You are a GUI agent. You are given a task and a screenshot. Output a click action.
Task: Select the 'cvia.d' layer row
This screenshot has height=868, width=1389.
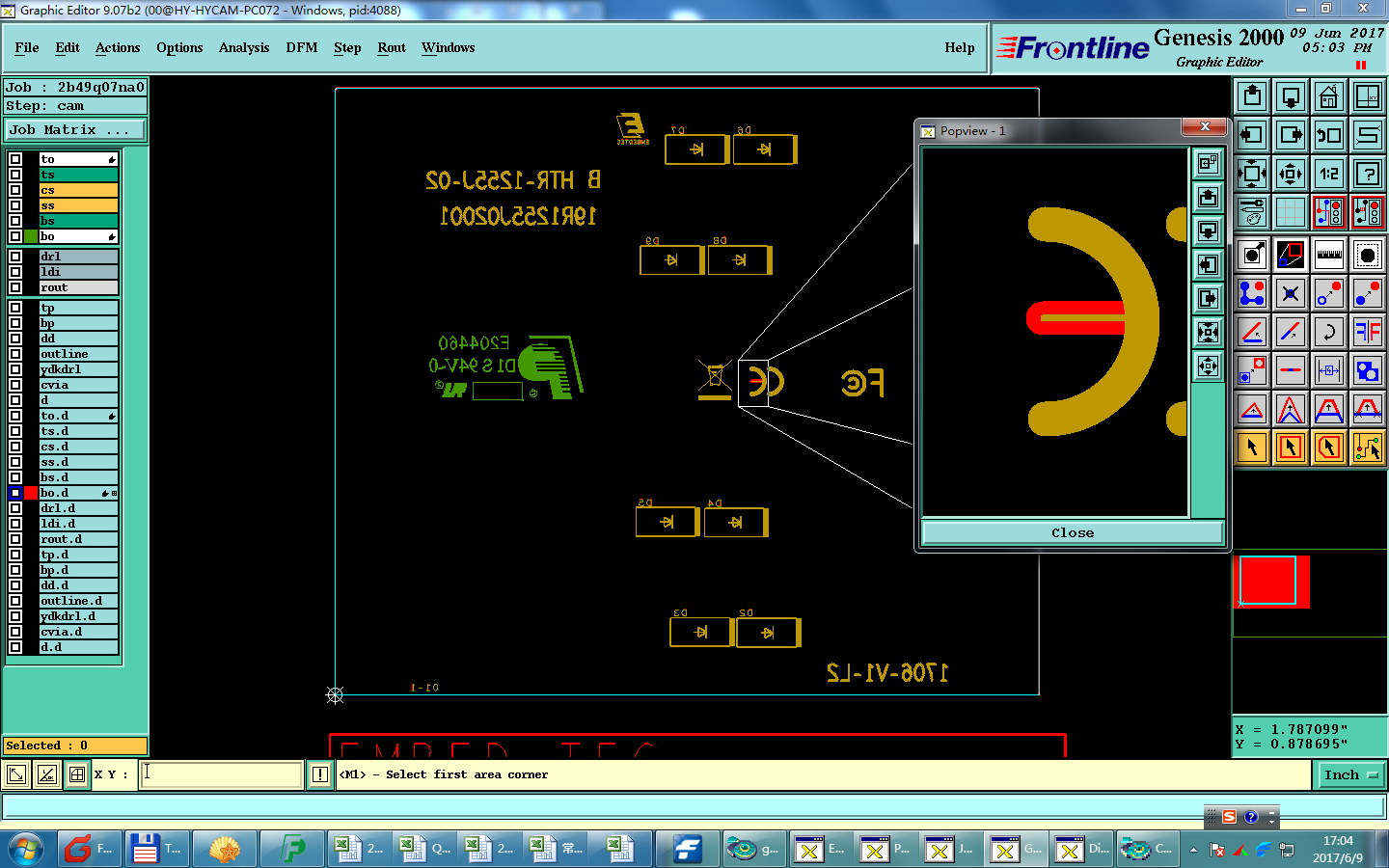(x=78, y=632)
